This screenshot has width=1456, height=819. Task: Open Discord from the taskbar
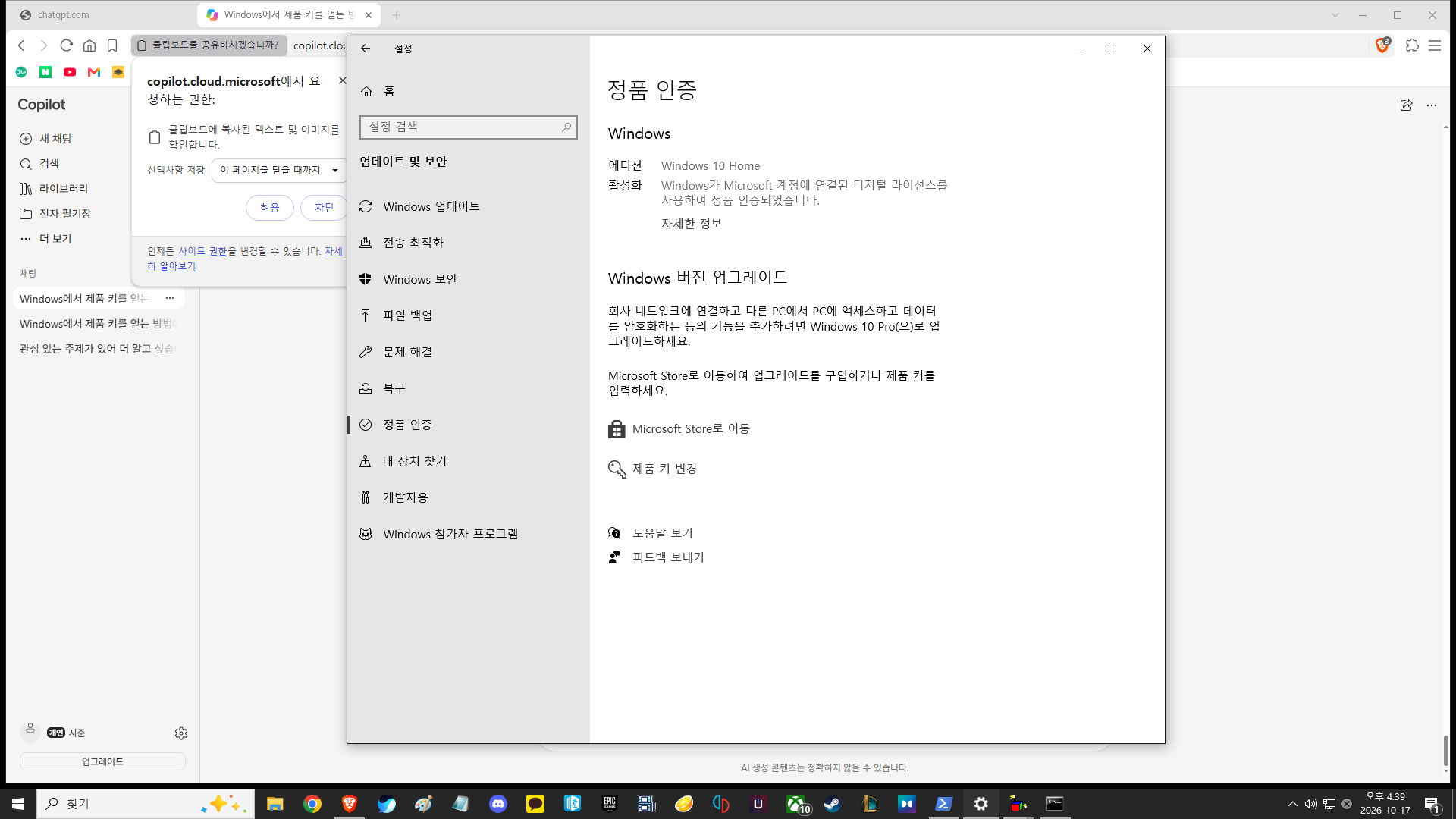498,804
